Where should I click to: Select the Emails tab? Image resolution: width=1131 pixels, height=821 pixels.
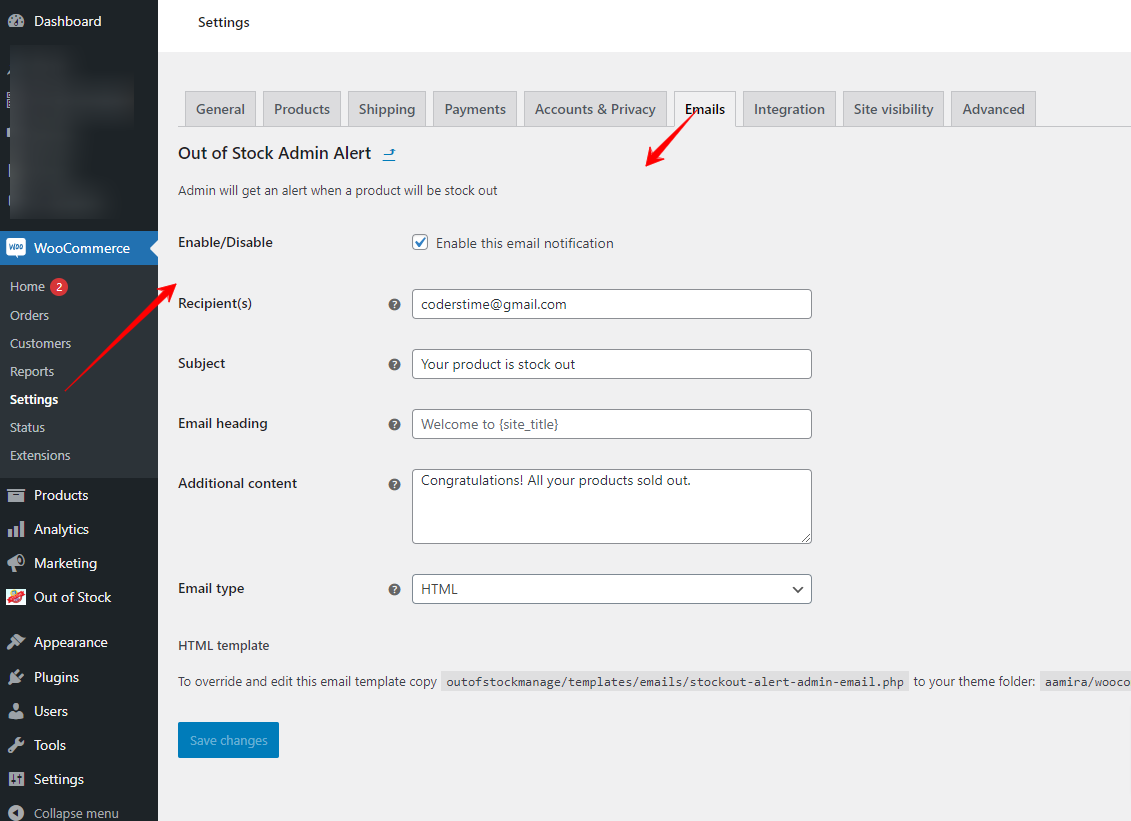pos(705,109)
